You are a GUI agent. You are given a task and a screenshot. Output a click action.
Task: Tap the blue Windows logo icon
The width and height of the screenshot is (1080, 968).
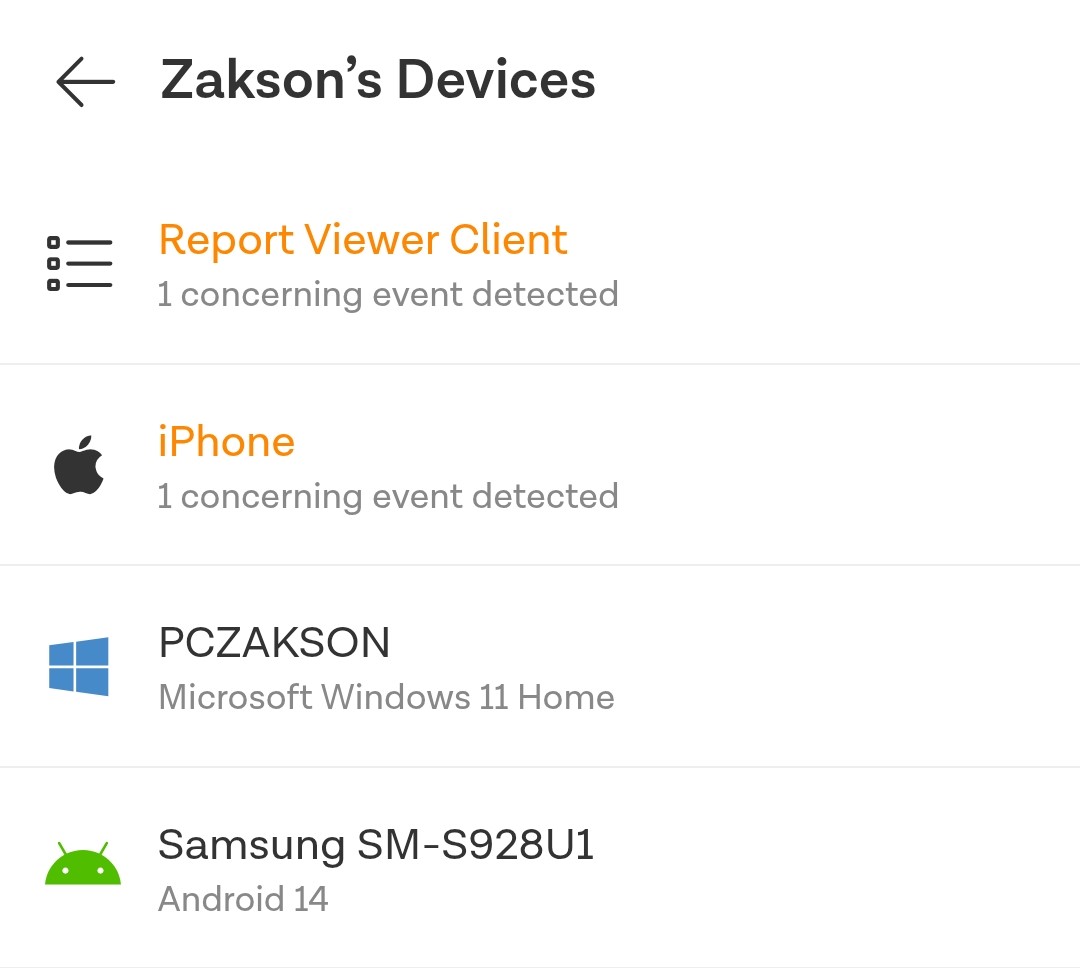tap(79, 666)
